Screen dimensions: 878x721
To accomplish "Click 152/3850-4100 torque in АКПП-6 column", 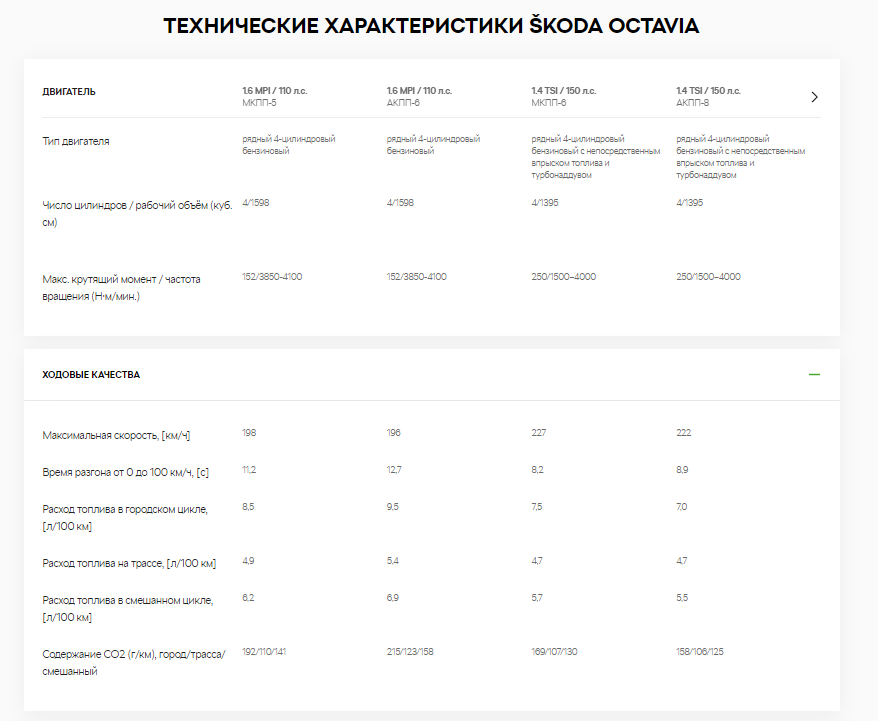I will point(417,277).
